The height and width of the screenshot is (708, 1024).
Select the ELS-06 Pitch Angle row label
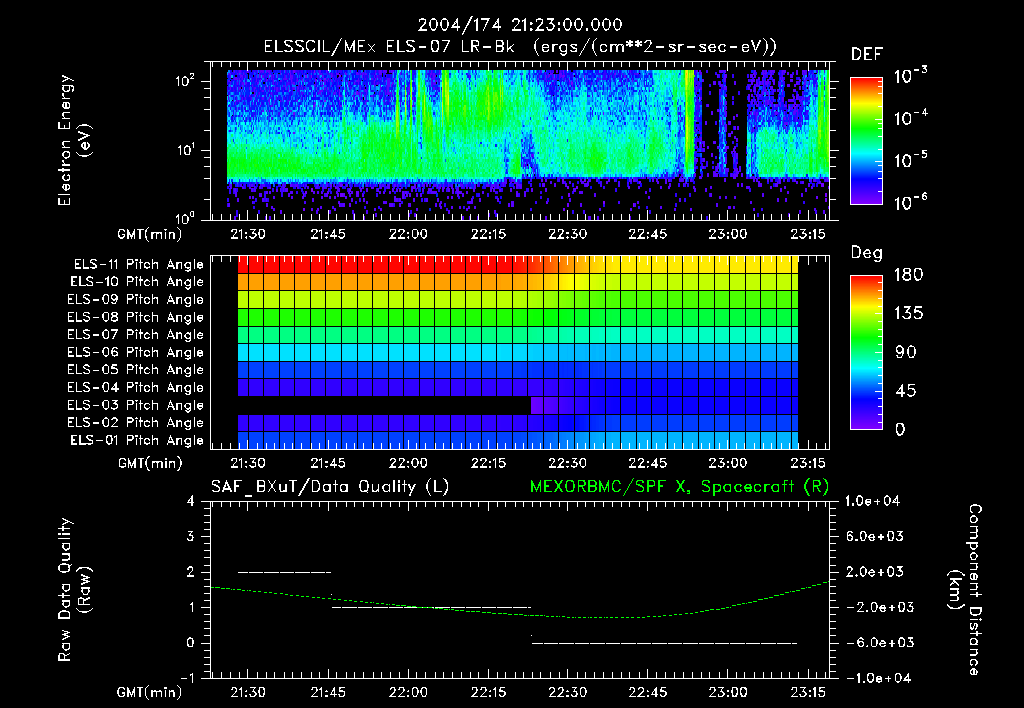tap(136, 352)
